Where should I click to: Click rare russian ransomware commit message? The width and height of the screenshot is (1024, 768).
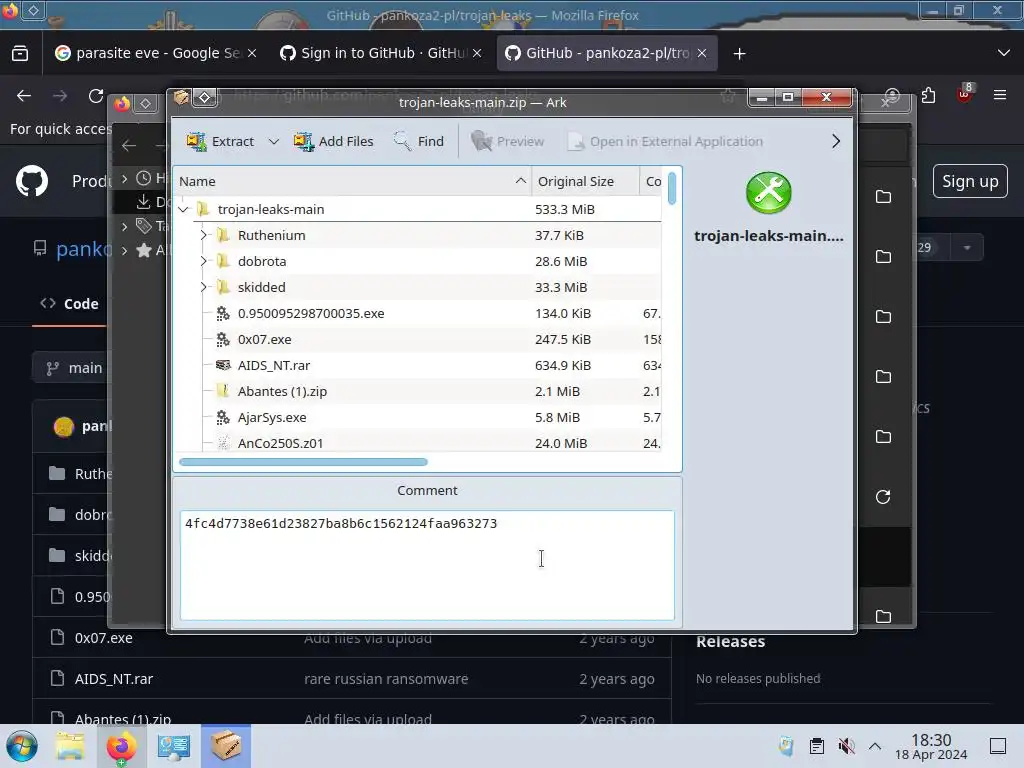386,679
